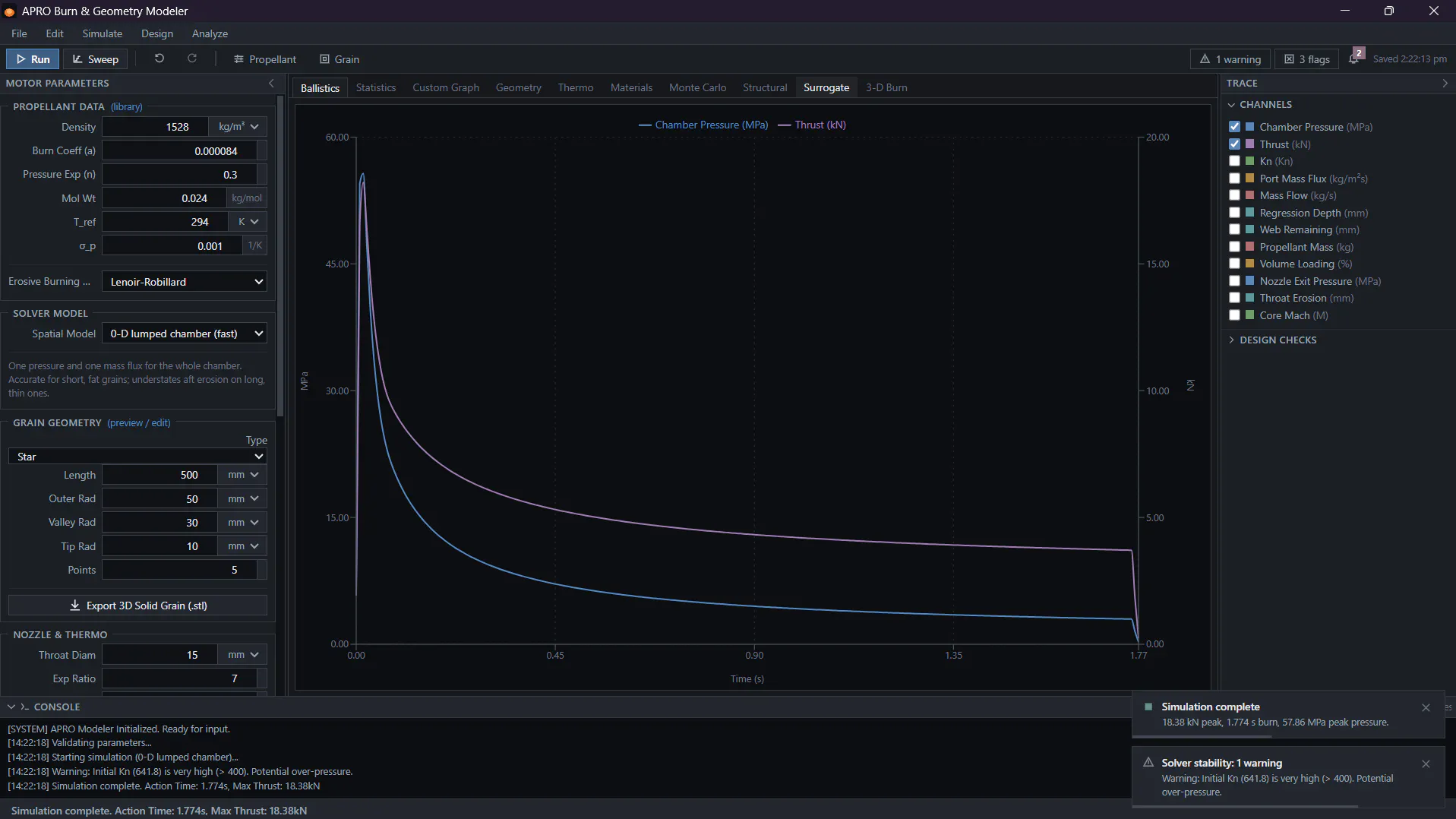
Task: Click the app logo icon in title bar
Action: [x=9, y=11]
